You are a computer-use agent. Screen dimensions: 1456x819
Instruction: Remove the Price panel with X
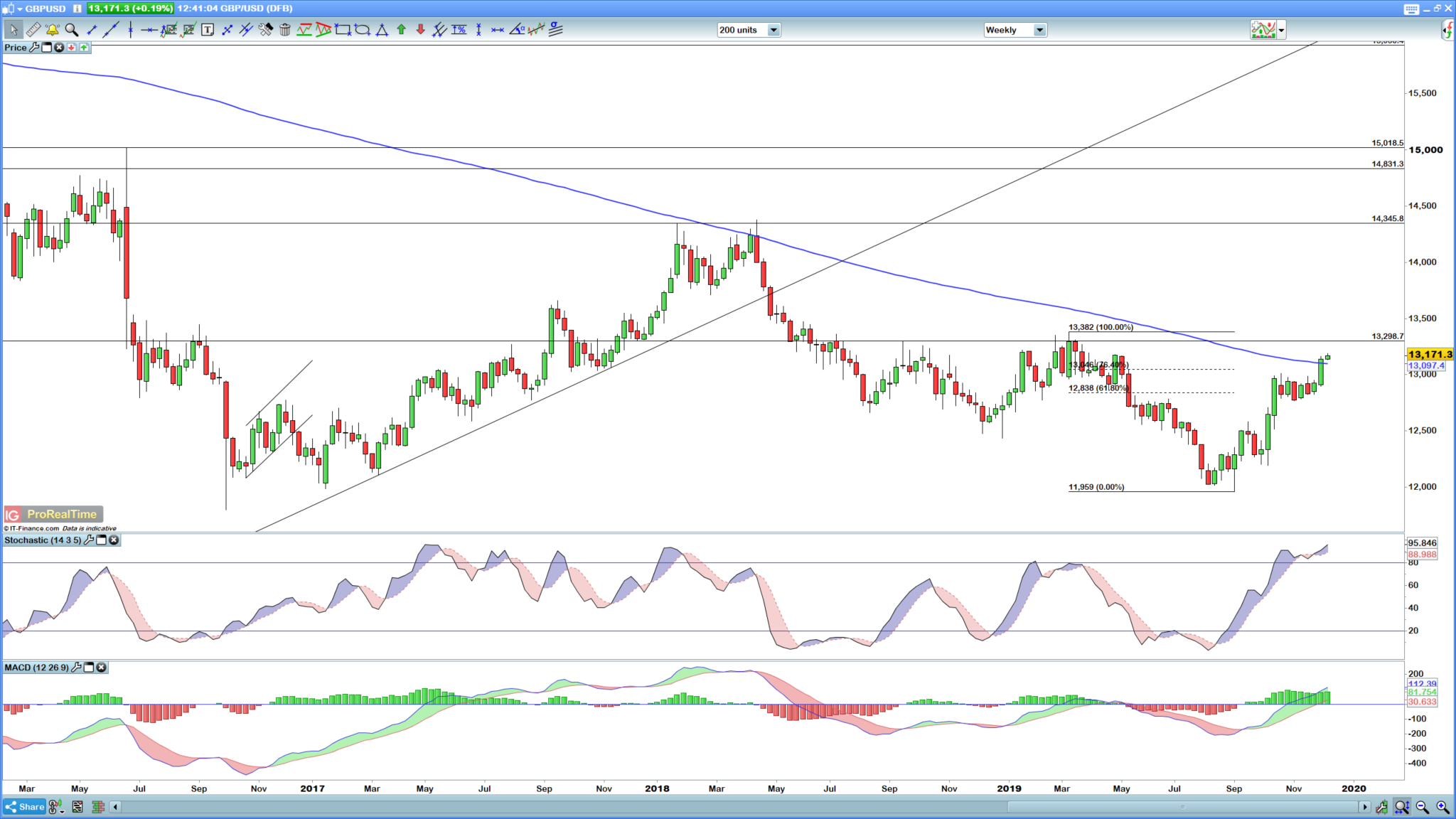59,48
